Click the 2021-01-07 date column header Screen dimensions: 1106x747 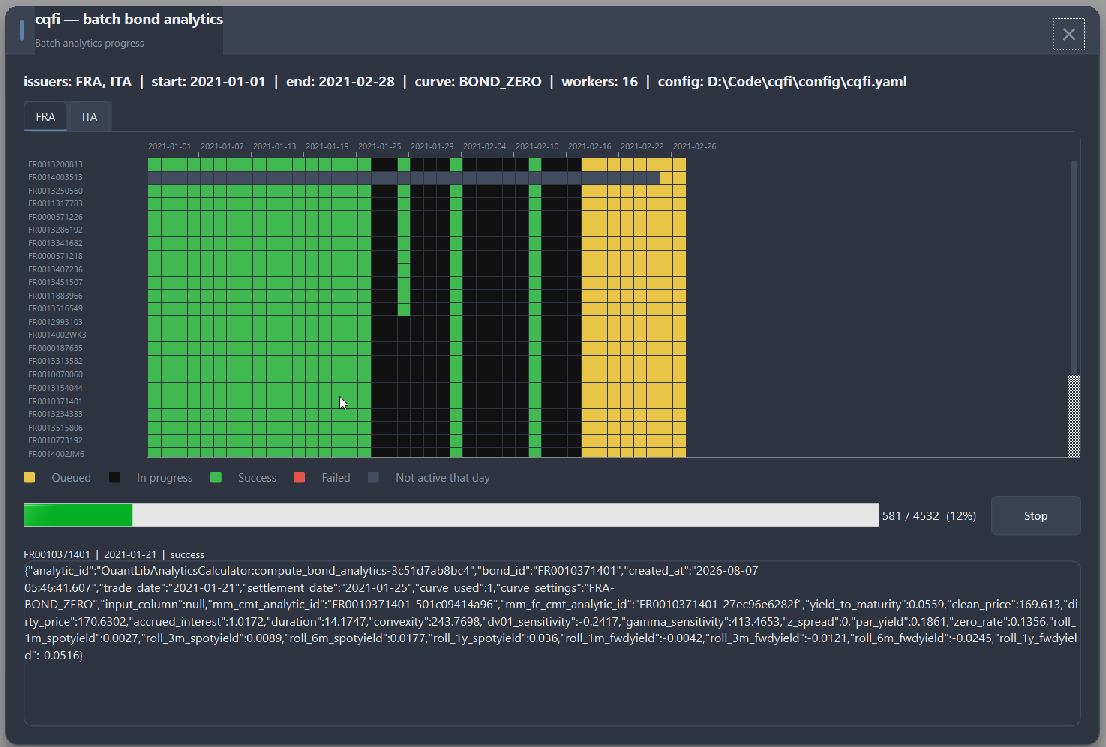click(221, 146)
